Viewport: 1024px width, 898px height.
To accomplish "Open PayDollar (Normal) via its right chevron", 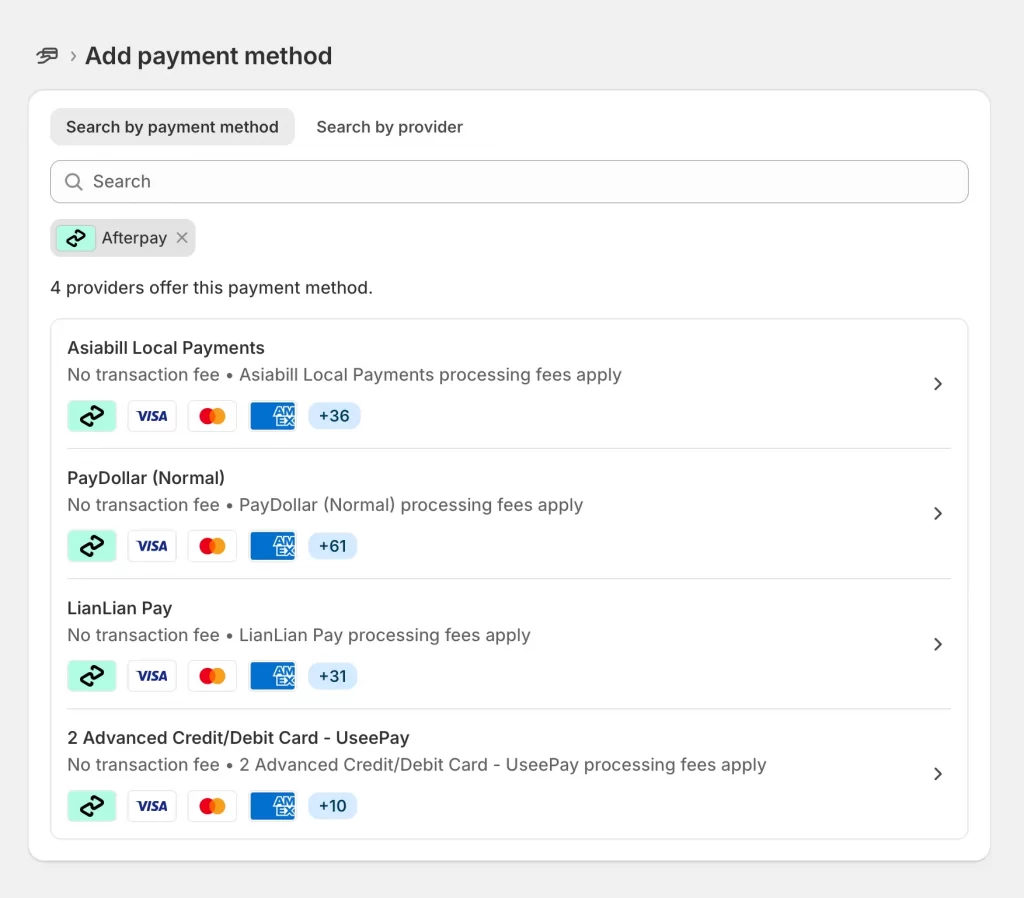I will [x=937, y=514].
